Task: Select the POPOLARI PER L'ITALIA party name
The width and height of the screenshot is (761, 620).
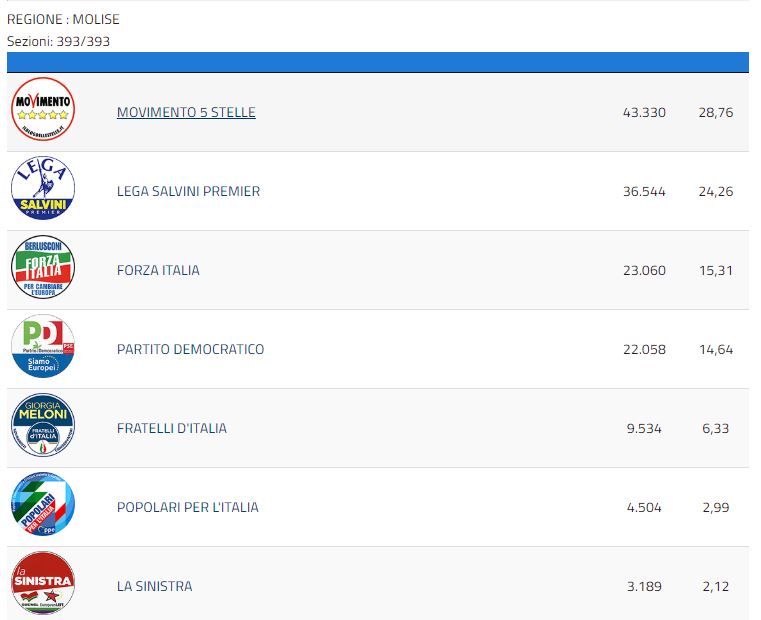Action: click(x=188, y=507)
